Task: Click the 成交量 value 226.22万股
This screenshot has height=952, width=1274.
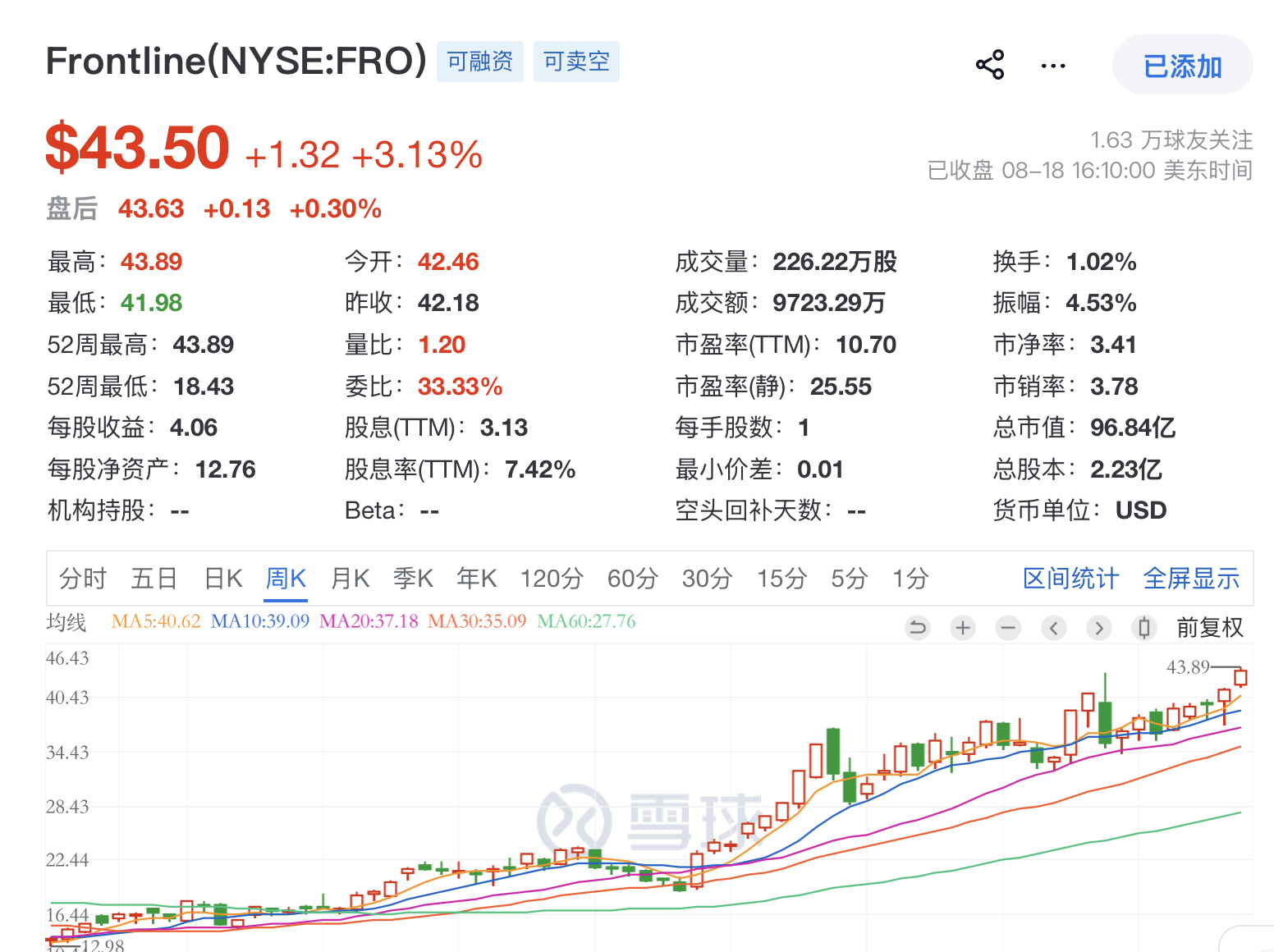Action: coord(835,262)
